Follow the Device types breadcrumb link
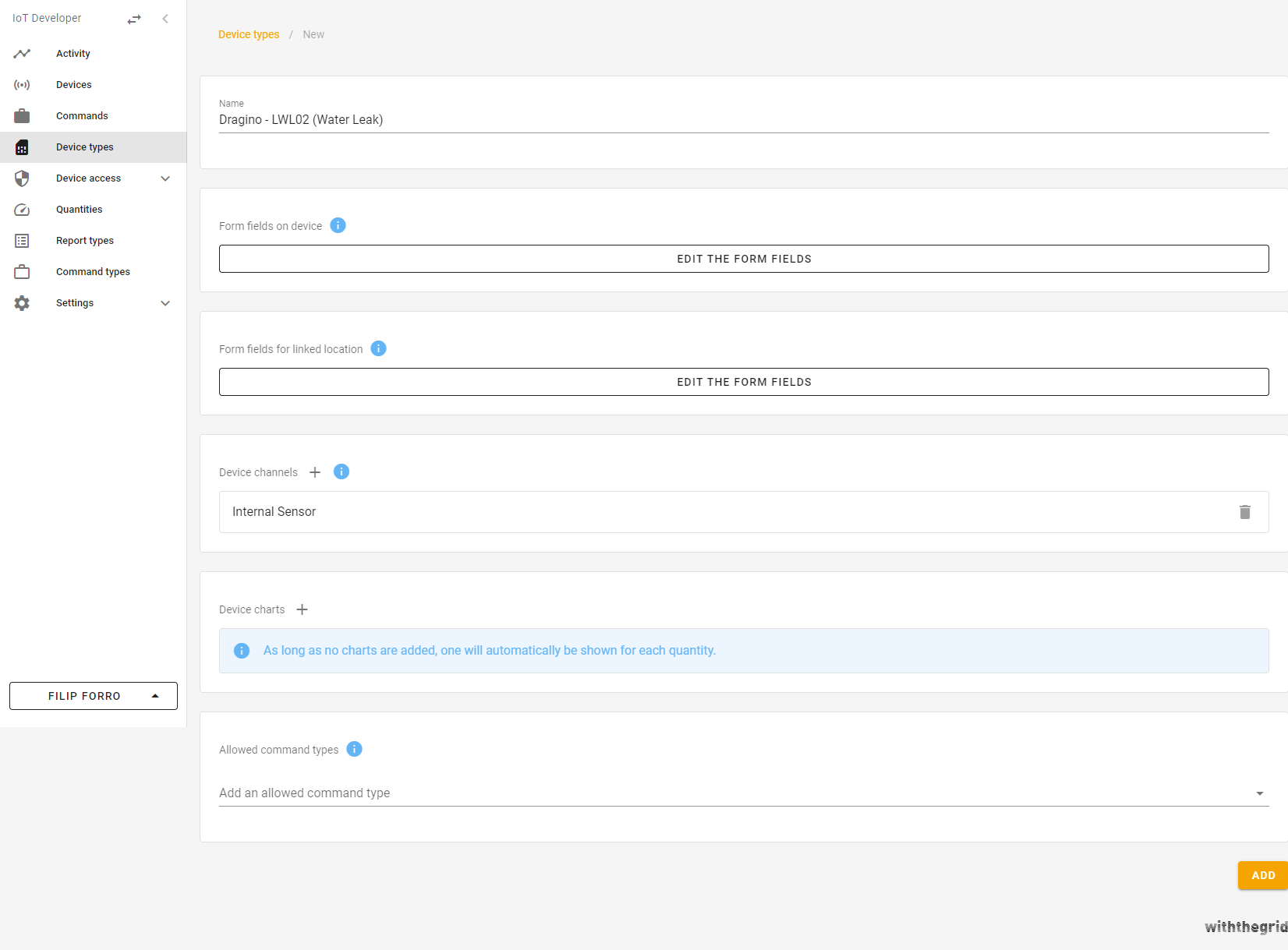1288x950 pixels. coord(249,34)
